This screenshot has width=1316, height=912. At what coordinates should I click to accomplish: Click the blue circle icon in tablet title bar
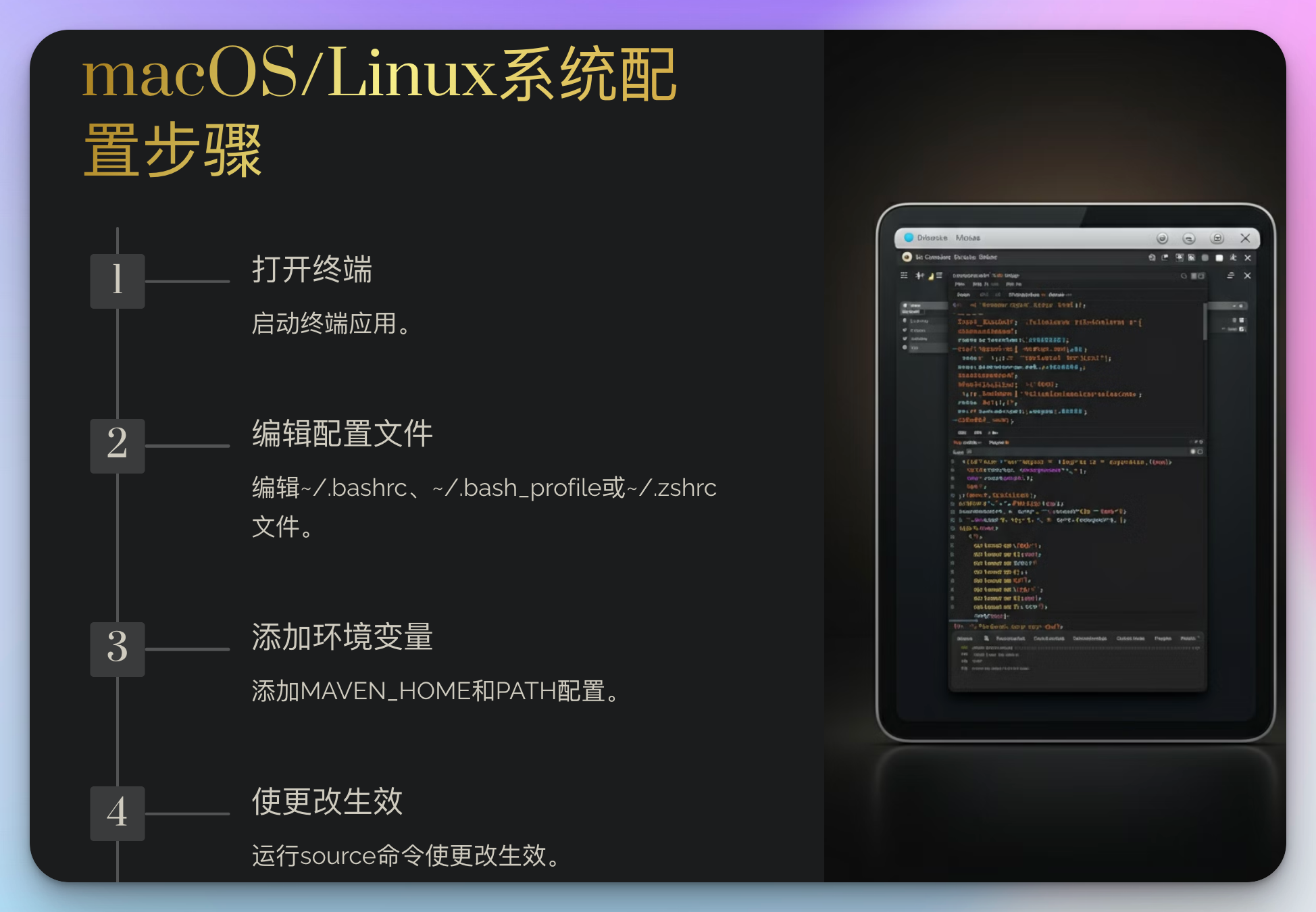909,238
